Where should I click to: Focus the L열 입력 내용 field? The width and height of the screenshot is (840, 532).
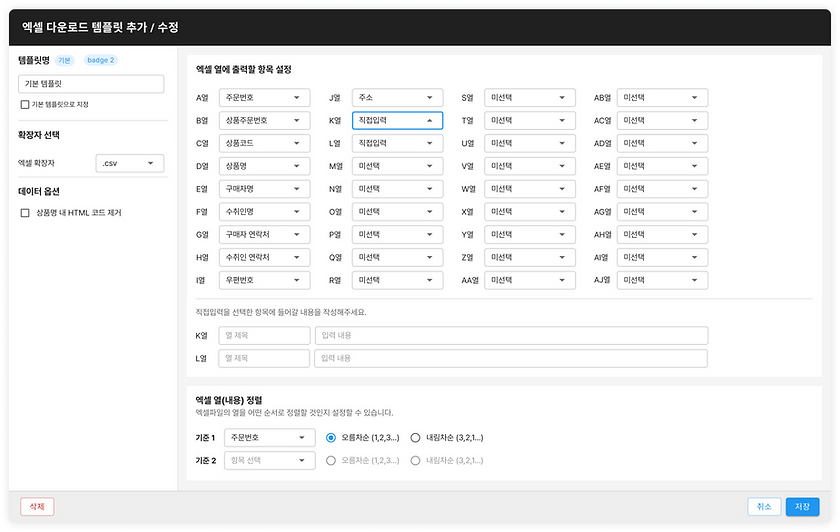click(x=511, y=358)
